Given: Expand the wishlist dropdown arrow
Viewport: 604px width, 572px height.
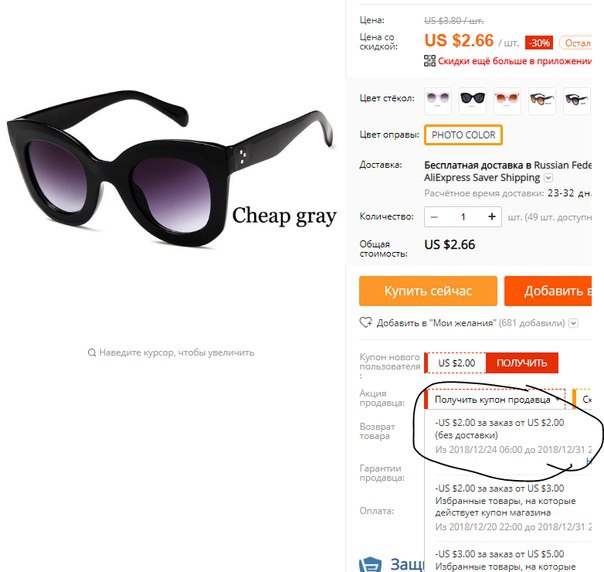Looking at the screenshot, I should (574, 323).
